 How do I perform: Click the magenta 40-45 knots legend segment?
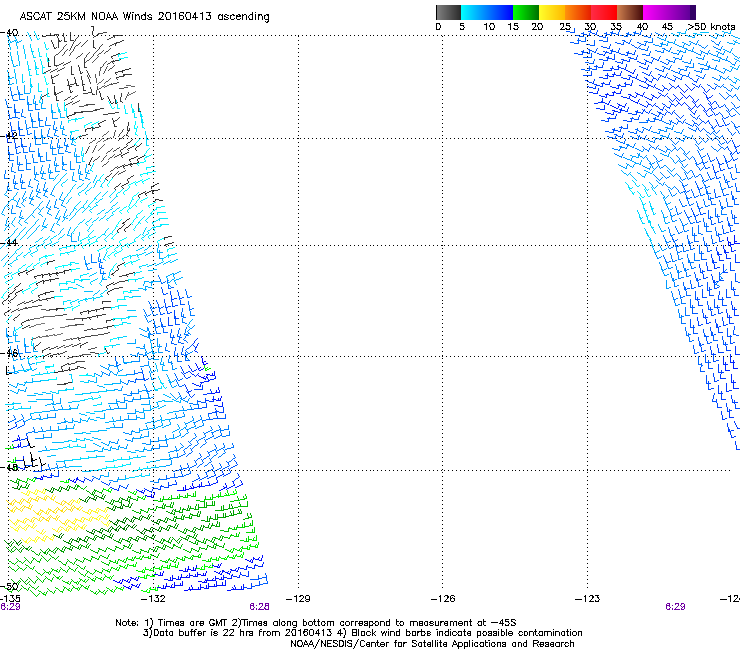(656, 12)
